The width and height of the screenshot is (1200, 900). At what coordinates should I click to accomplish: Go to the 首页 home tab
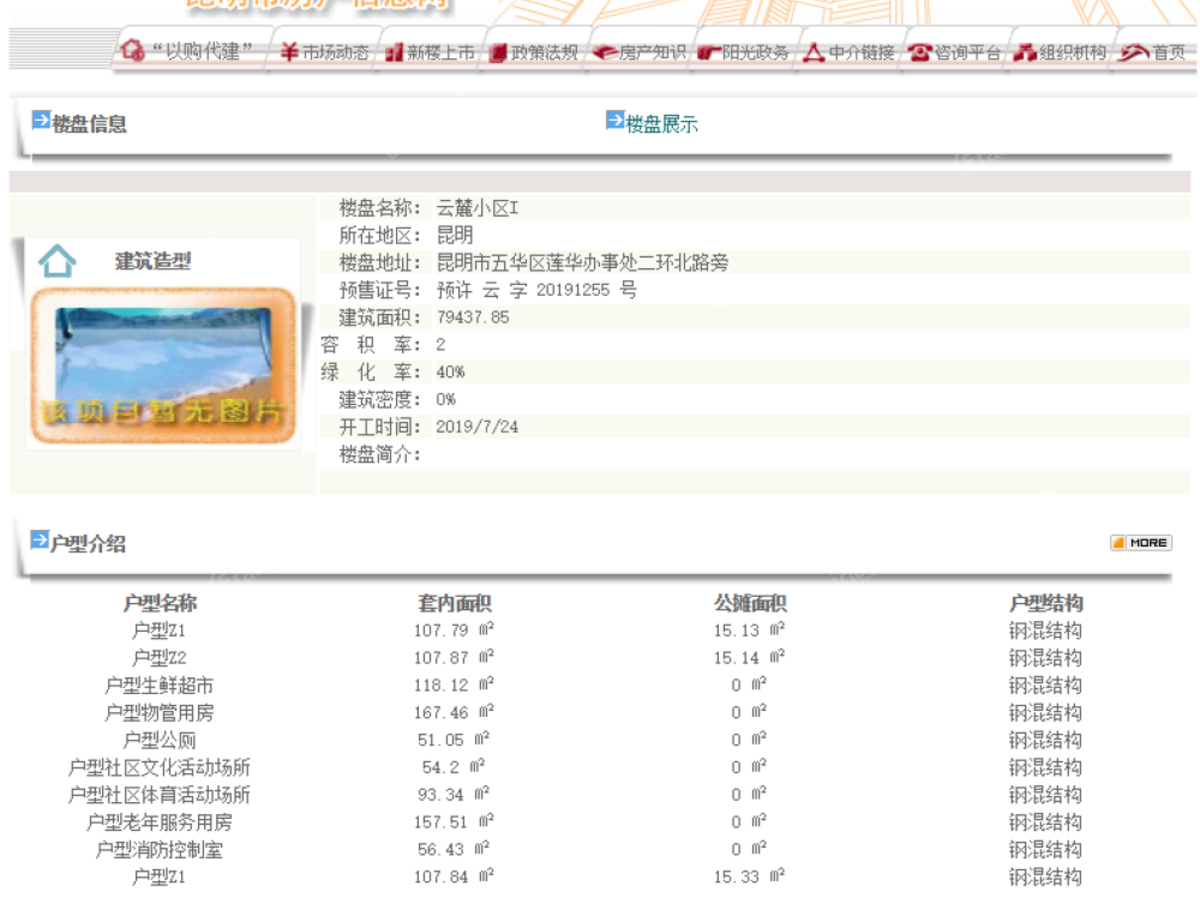pyautogui.click(x=1169, y=53)
